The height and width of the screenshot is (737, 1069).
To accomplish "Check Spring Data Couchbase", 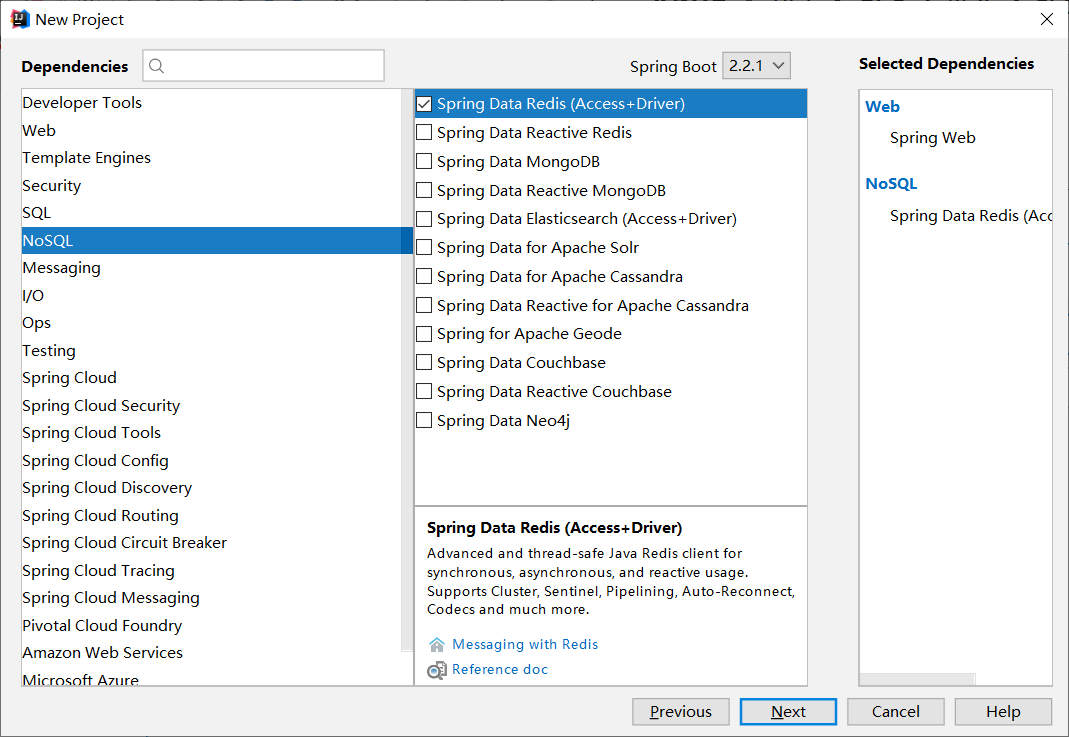I will (x=424, y=363).
